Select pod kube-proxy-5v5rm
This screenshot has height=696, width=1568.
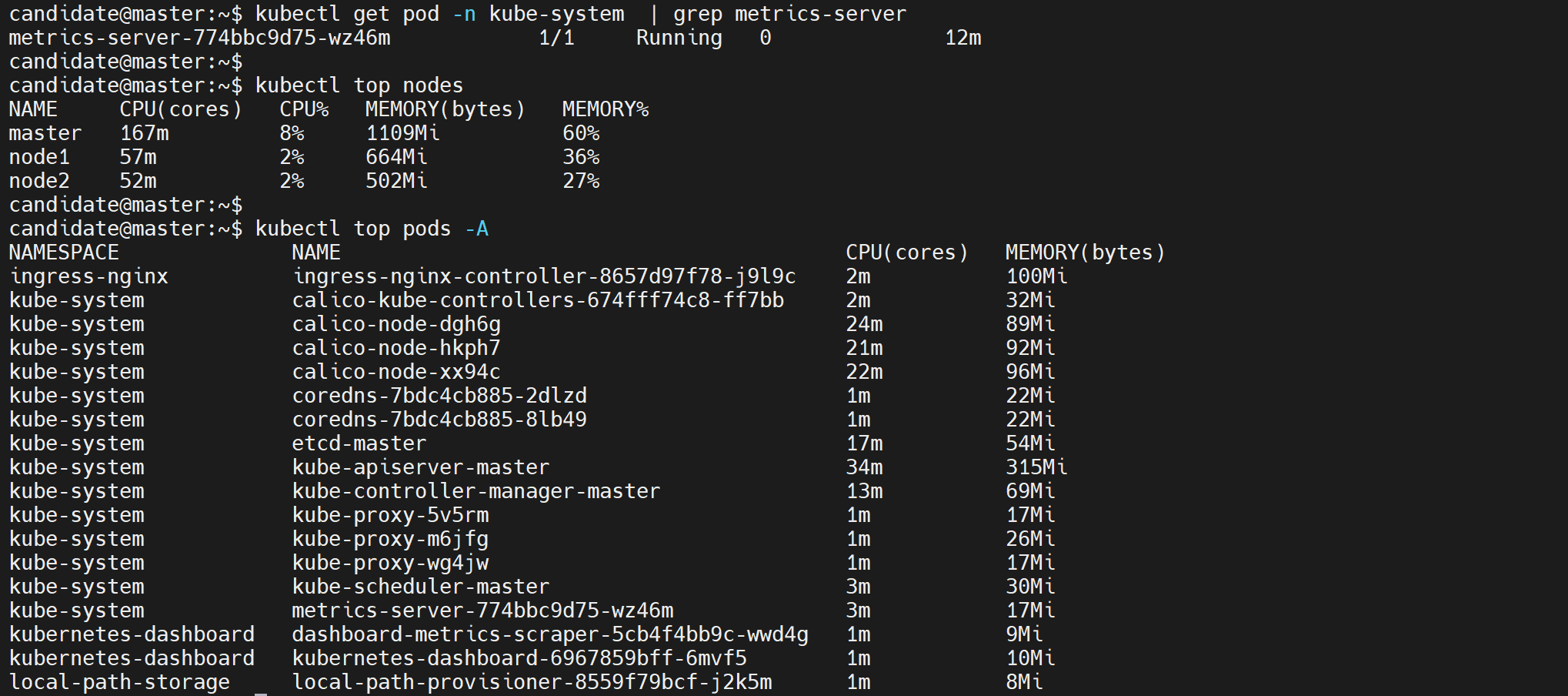coord(390,515)
